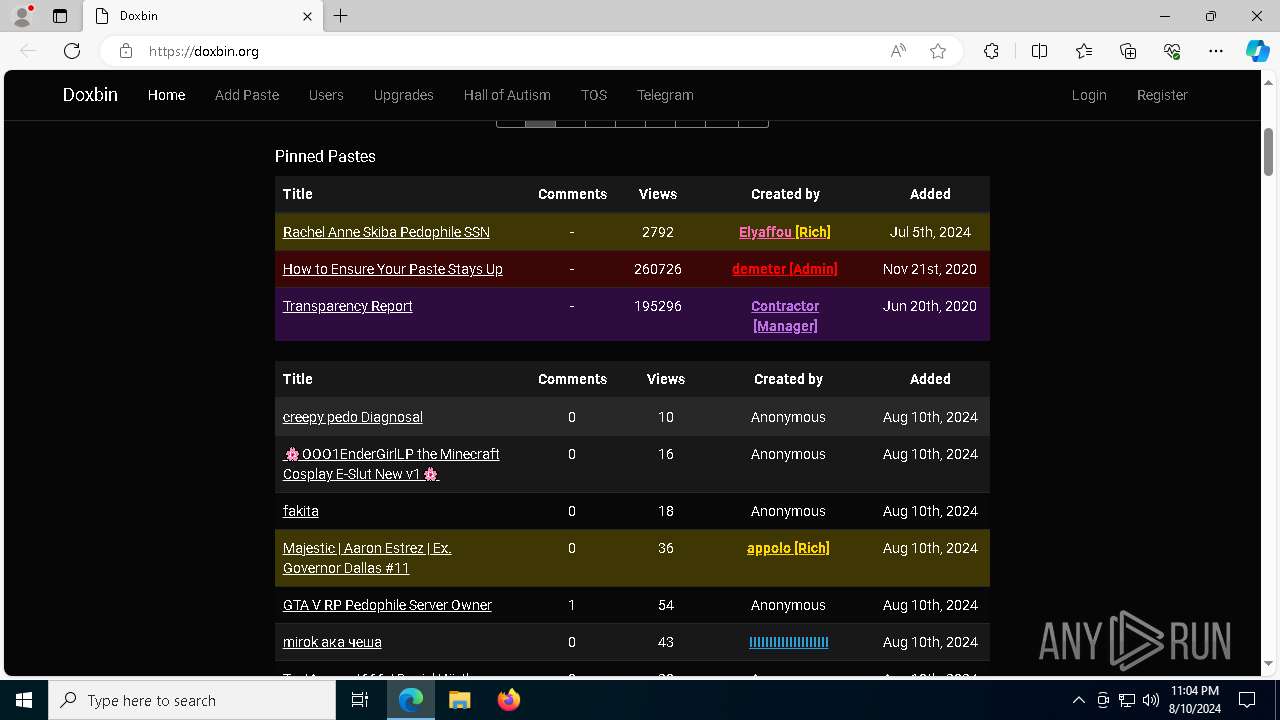This screenshot has height=720, width=1280.
Task: Open the notification center icon
Action: [x=1247, y=700]
